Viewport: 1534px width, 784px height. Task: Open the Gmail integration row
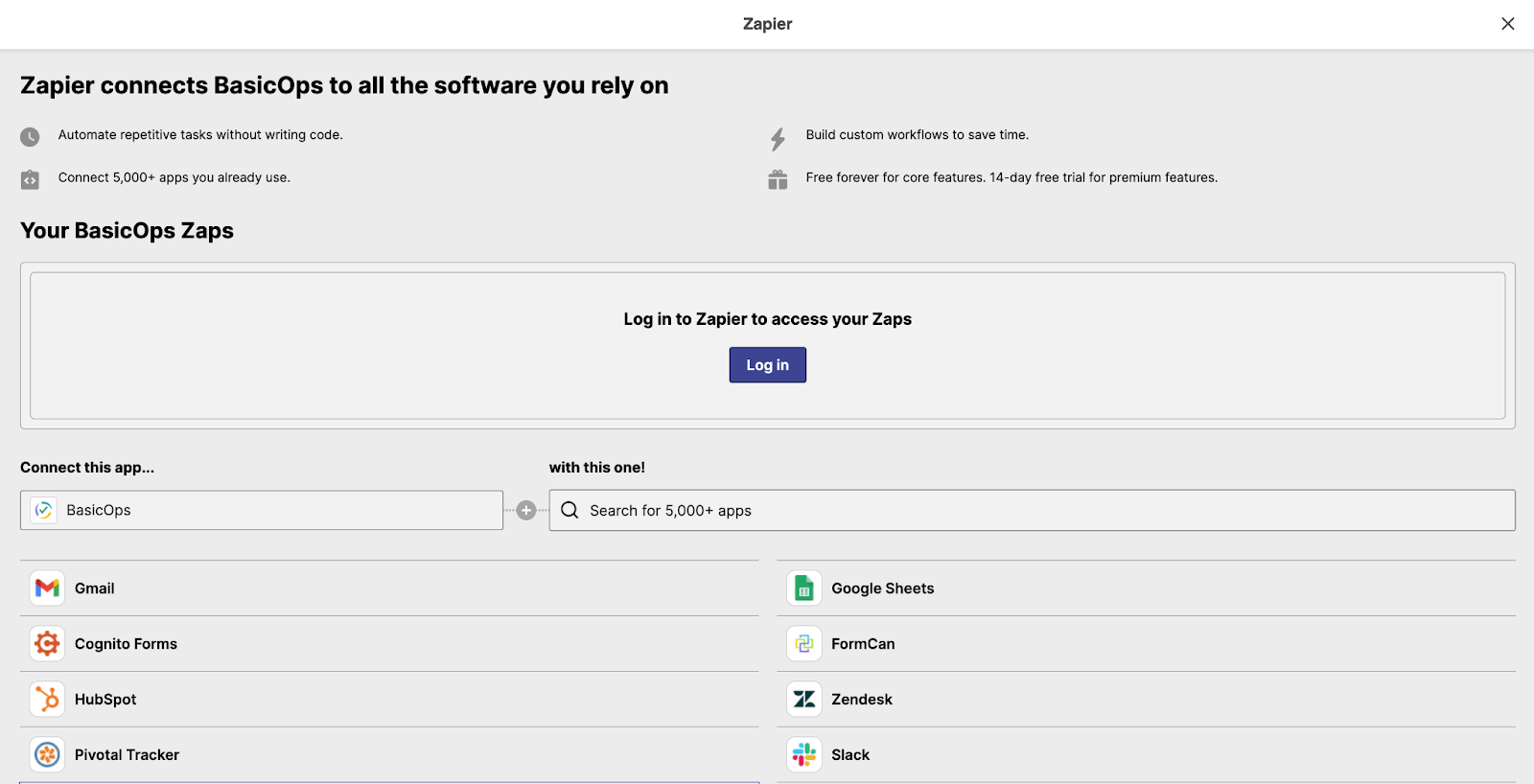click(389, 588)
